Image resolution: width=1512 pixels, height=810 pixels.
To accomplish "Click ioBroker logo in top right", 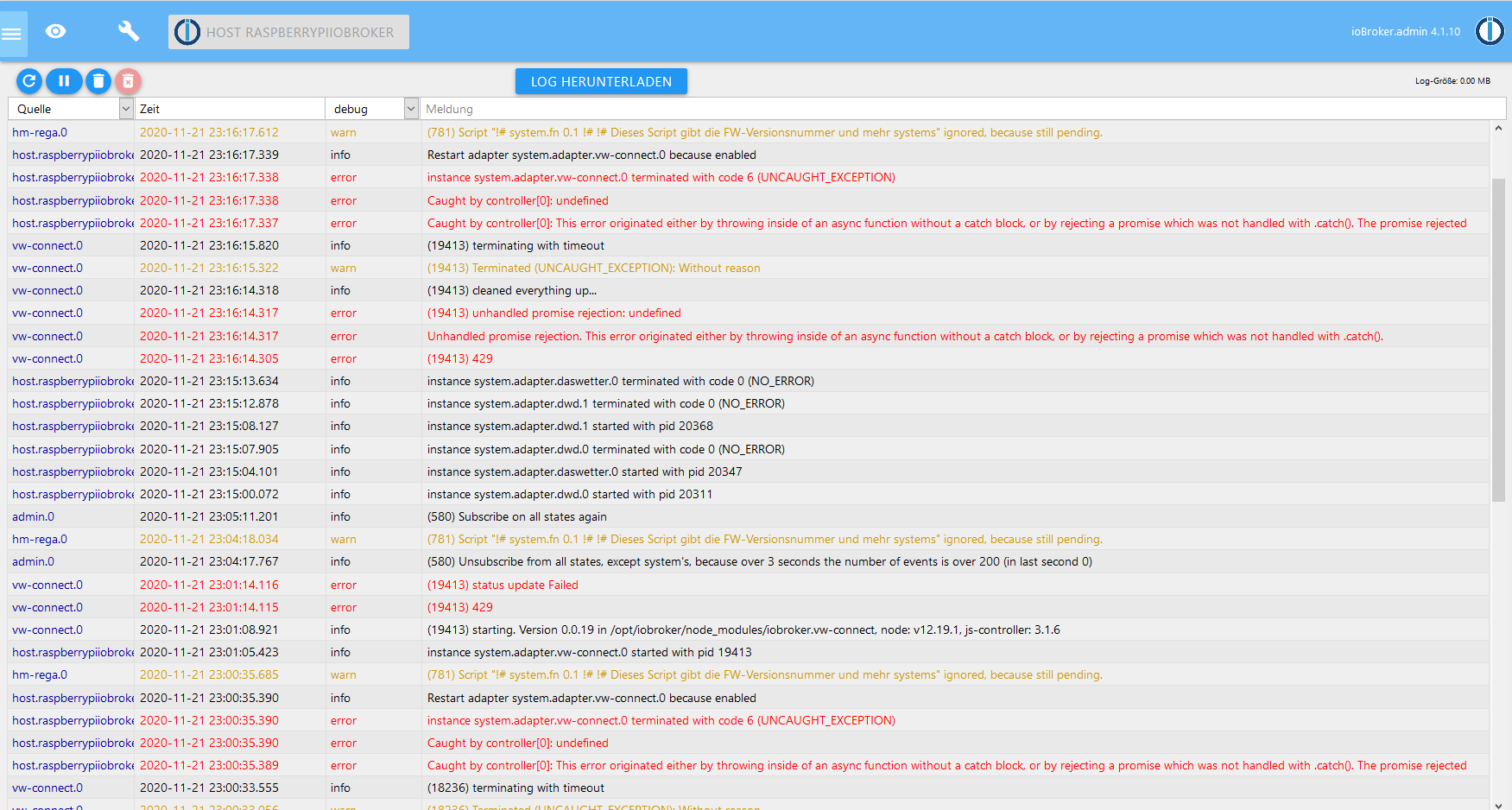I will coord(1490,31).
